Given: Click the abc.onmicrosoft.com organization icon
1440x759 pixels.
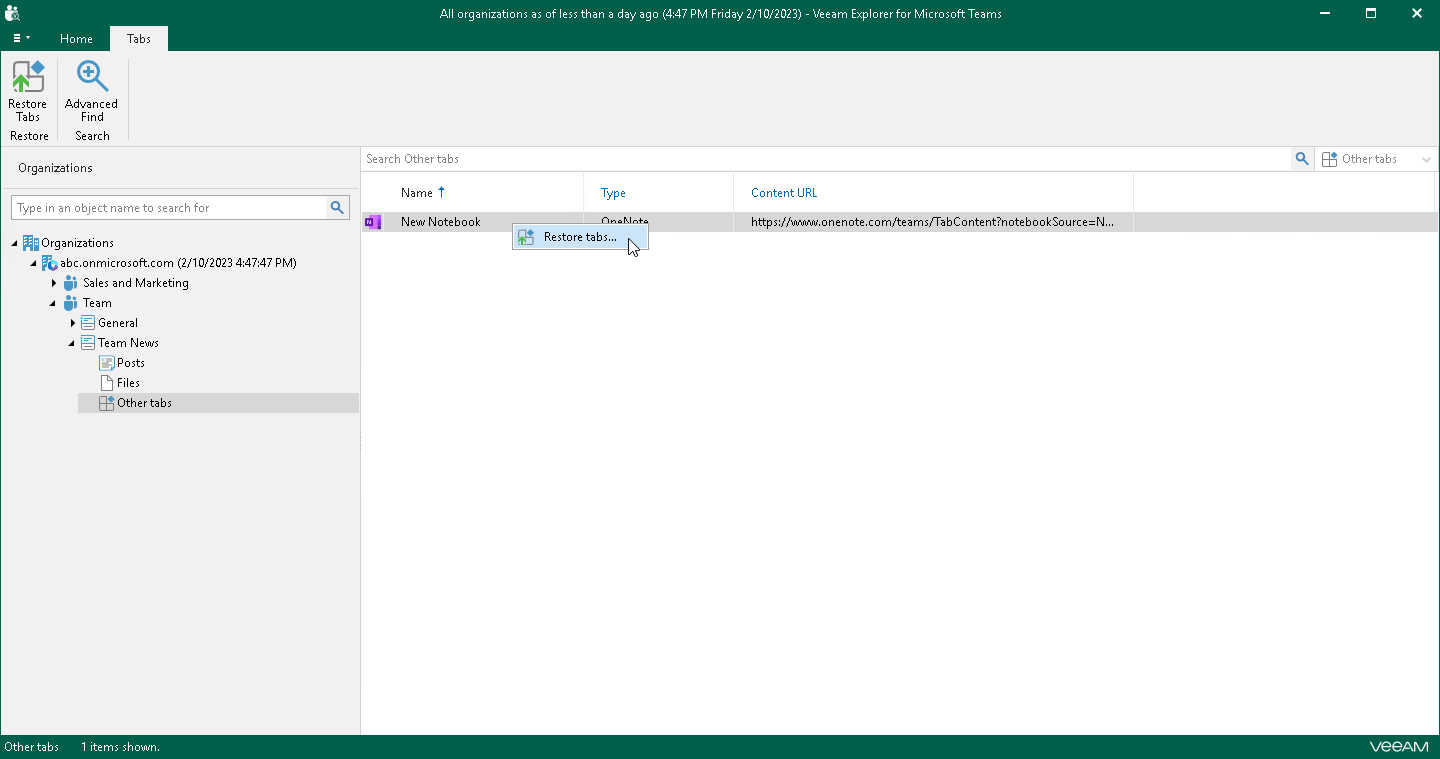Looking at the screenshot, I should [50, 263].
